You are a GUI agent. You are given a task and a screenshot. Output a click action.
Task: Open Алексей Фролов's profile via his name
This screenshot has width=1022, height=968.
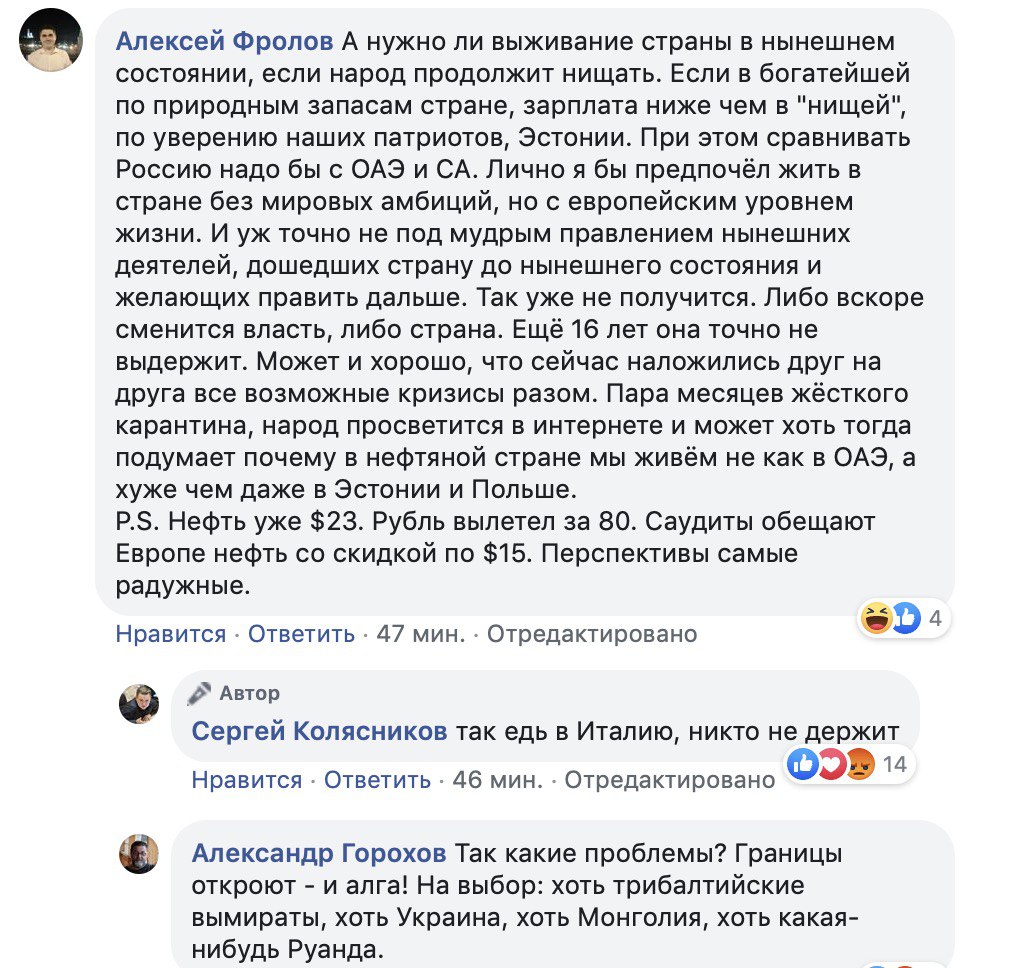coord(225,42)
